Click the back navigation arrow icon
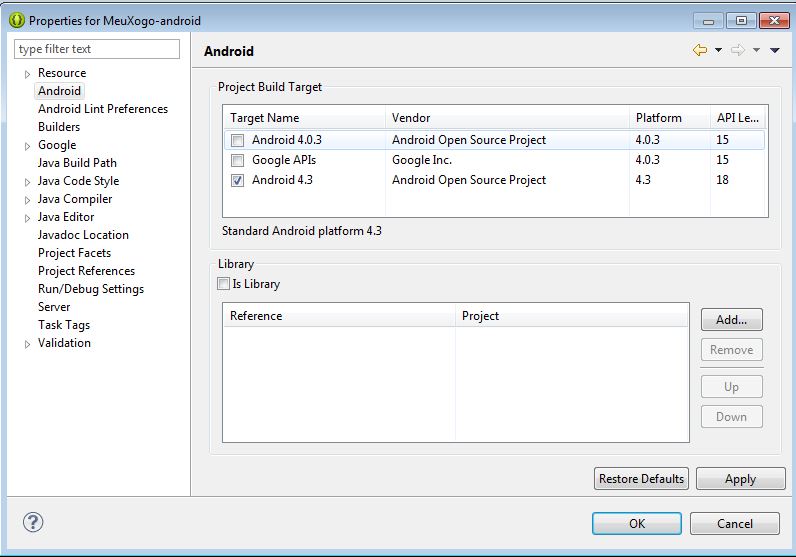Viewport: 796px width, 557px height. point(700,50)
